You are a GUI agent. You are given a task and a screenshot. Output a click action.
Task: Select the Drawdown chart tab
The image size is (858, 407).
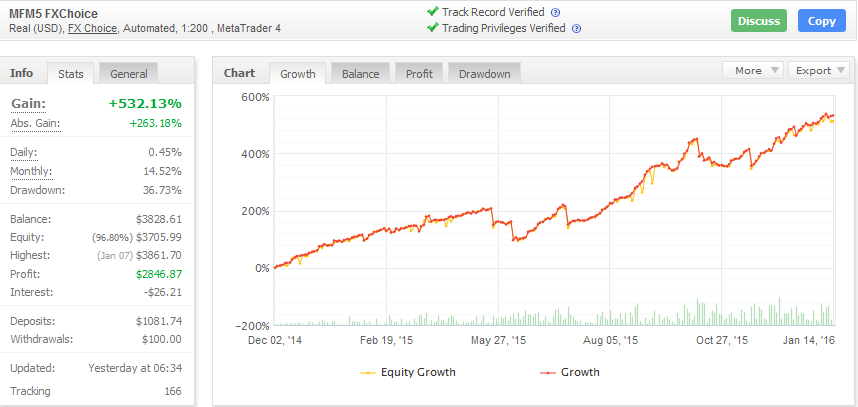[484, 74]
